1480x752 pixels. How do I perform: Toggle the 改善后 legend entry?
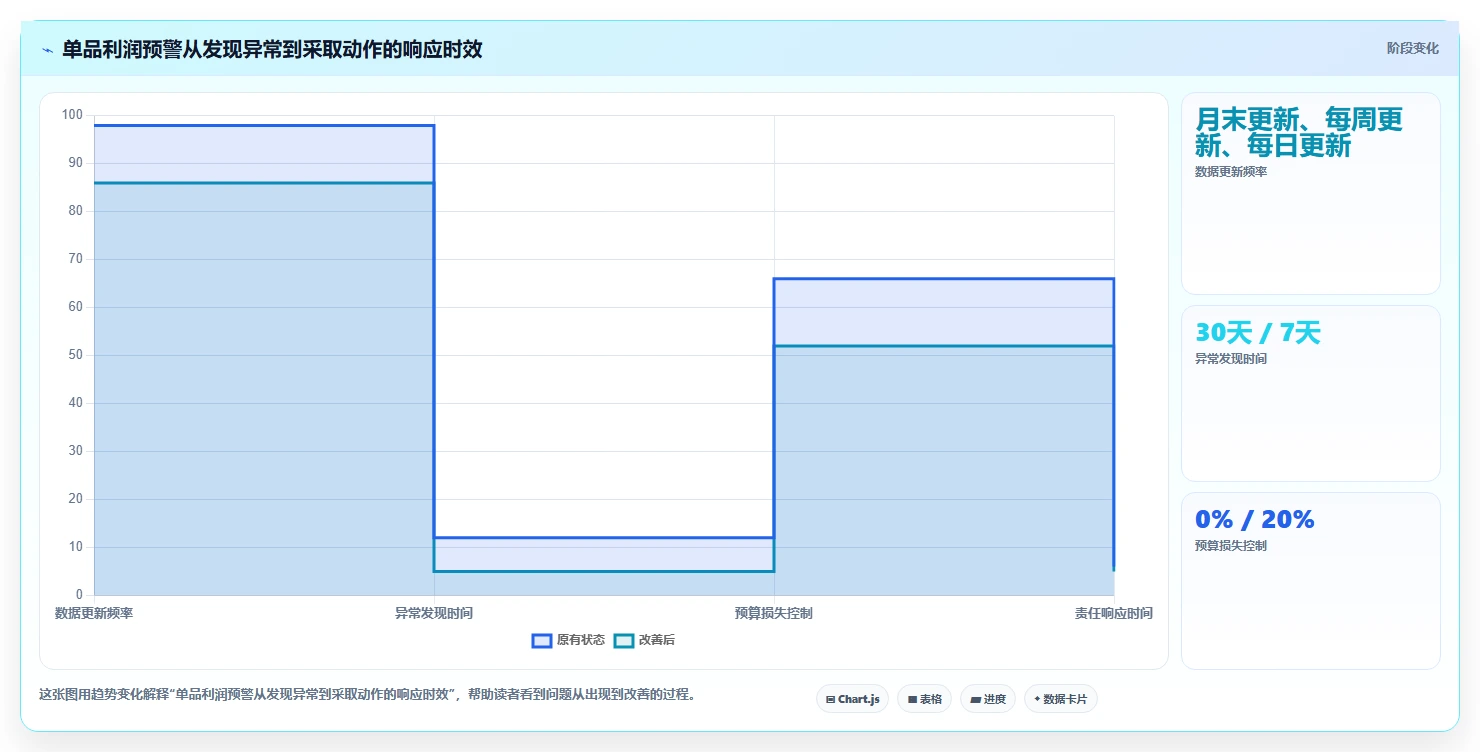point(644,640)
